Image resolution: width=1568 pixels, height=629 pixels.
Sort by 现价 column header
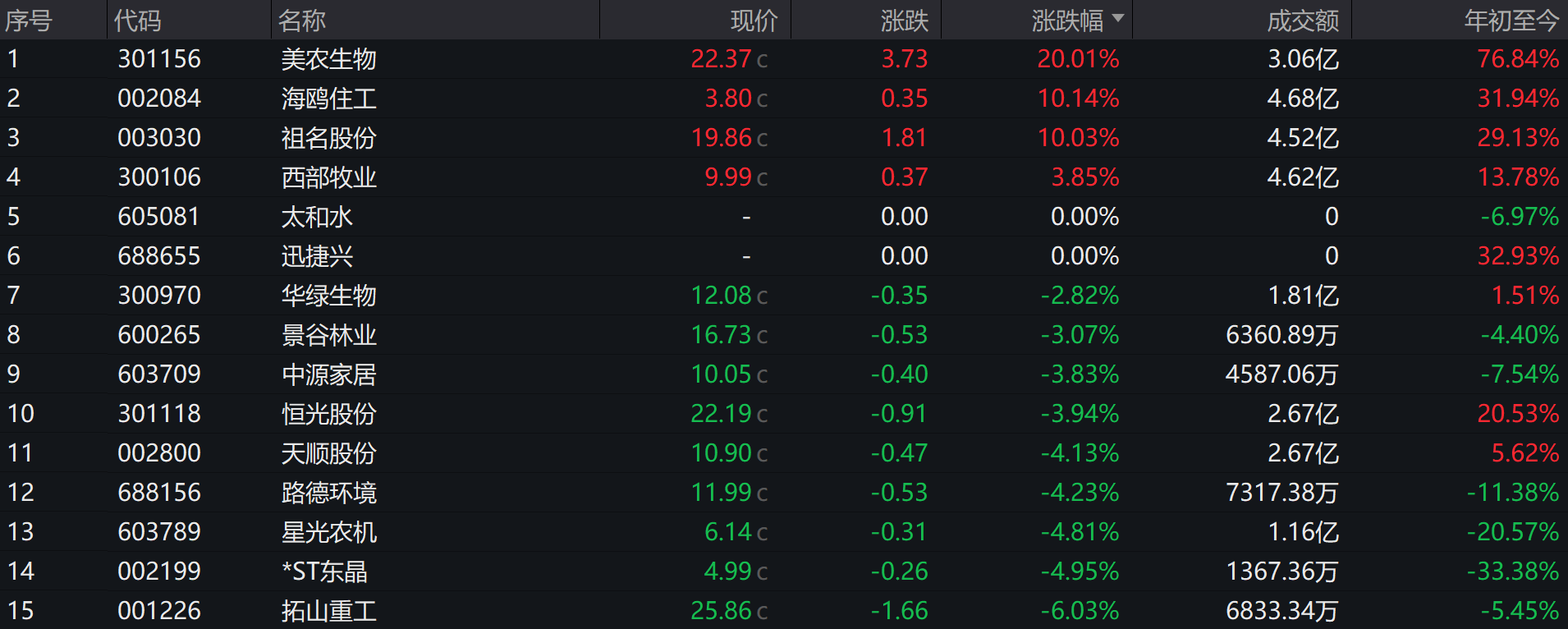pos(754,21)
